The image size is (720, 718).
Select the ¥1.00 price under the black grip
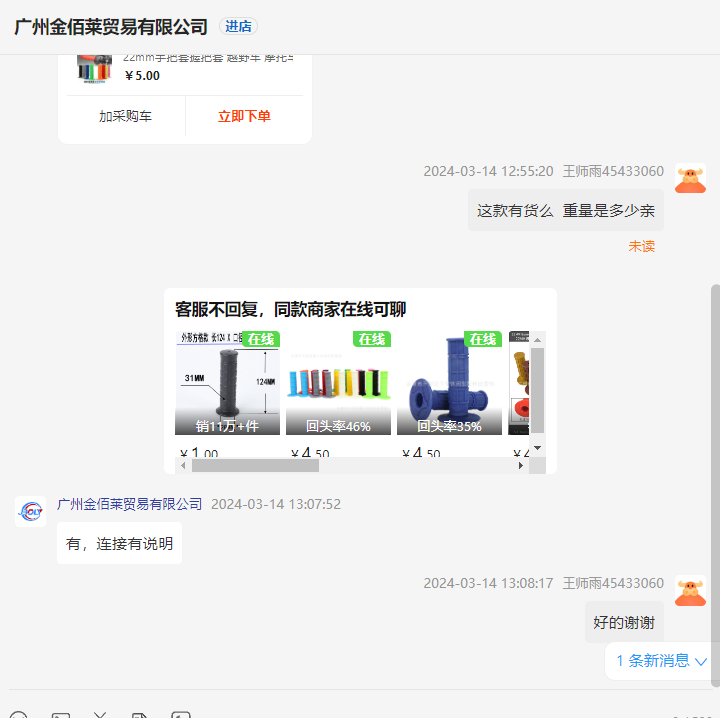click(x=199, y=453)
